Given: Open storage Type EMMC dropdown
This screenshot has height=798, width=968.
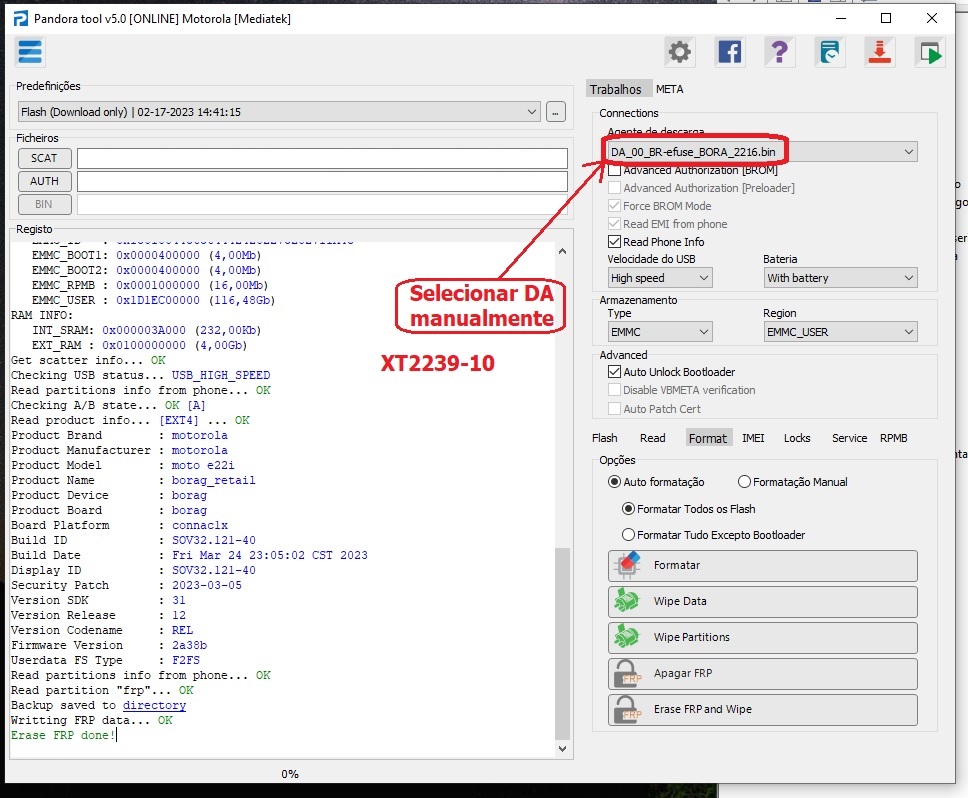Looking at the screenshot, I should 660,332.
